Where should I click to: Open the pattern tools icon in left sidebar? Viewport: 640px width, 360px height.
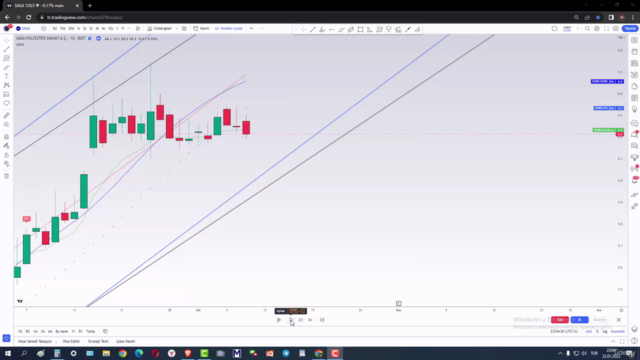click(x=7, y=85)
